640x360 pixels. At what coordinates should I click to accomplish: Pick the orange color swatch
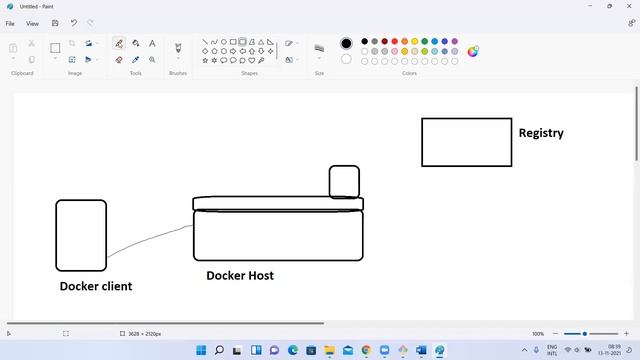(x=404, y=41)
